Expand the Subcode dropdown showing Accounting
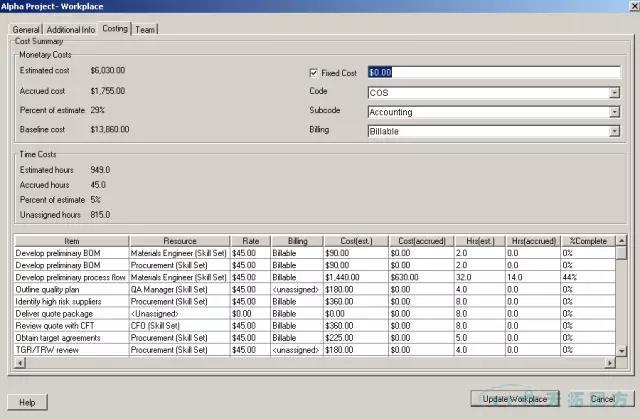 point(613,112)
